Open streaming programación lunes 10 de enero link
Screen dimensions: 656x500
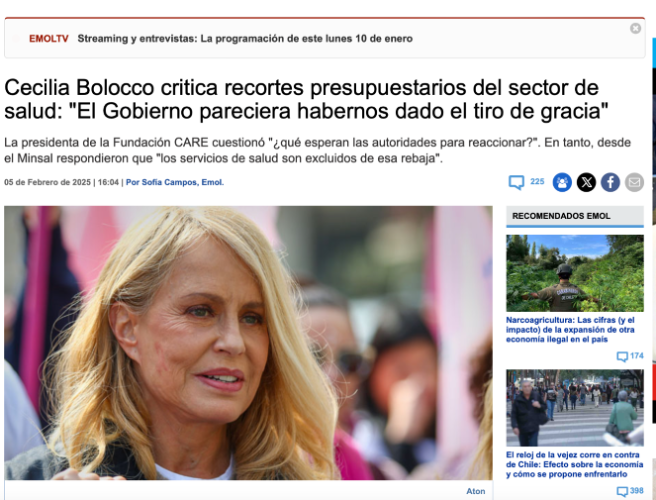pyautogui.click(x=245, y=39)
